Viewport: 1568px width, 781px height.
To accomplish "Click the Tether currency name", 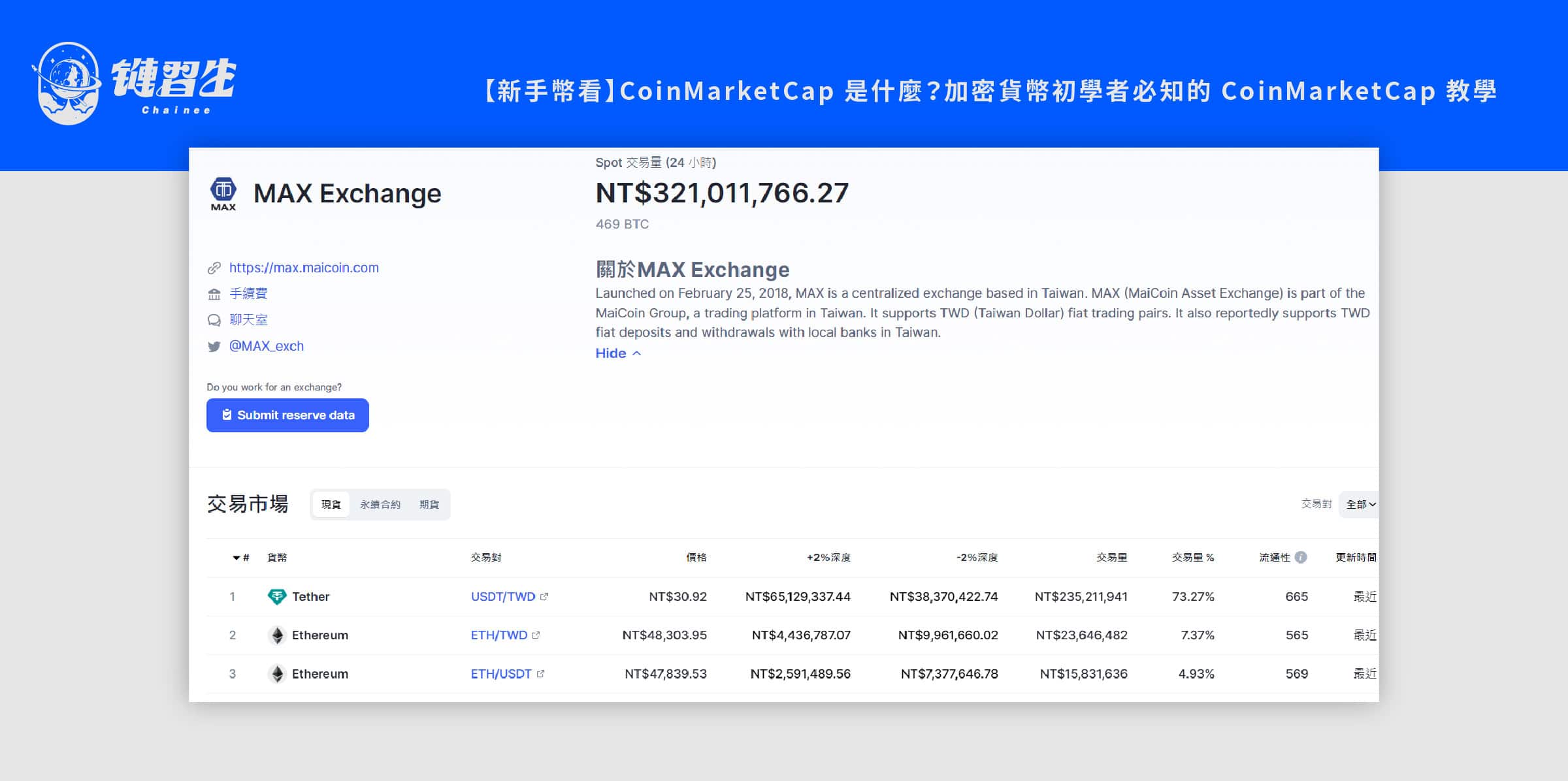I will tap(311, 596).
